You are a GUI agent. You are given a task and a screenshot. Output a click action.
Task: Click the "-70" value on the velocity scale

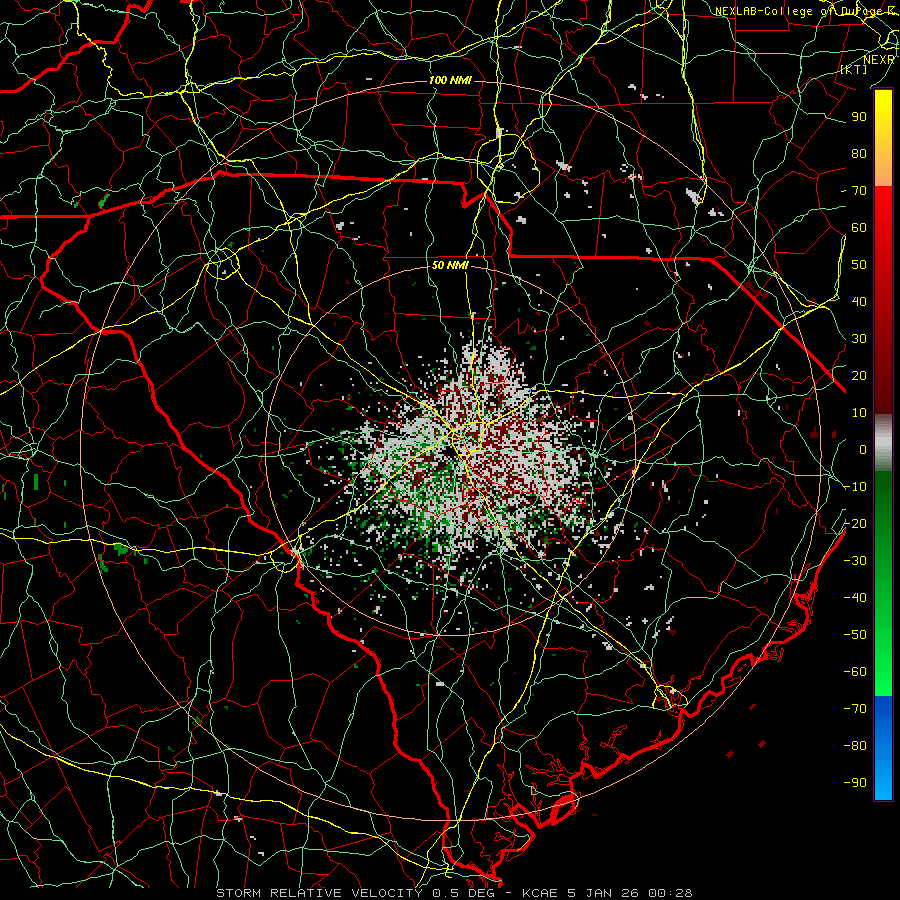point(855,709)
